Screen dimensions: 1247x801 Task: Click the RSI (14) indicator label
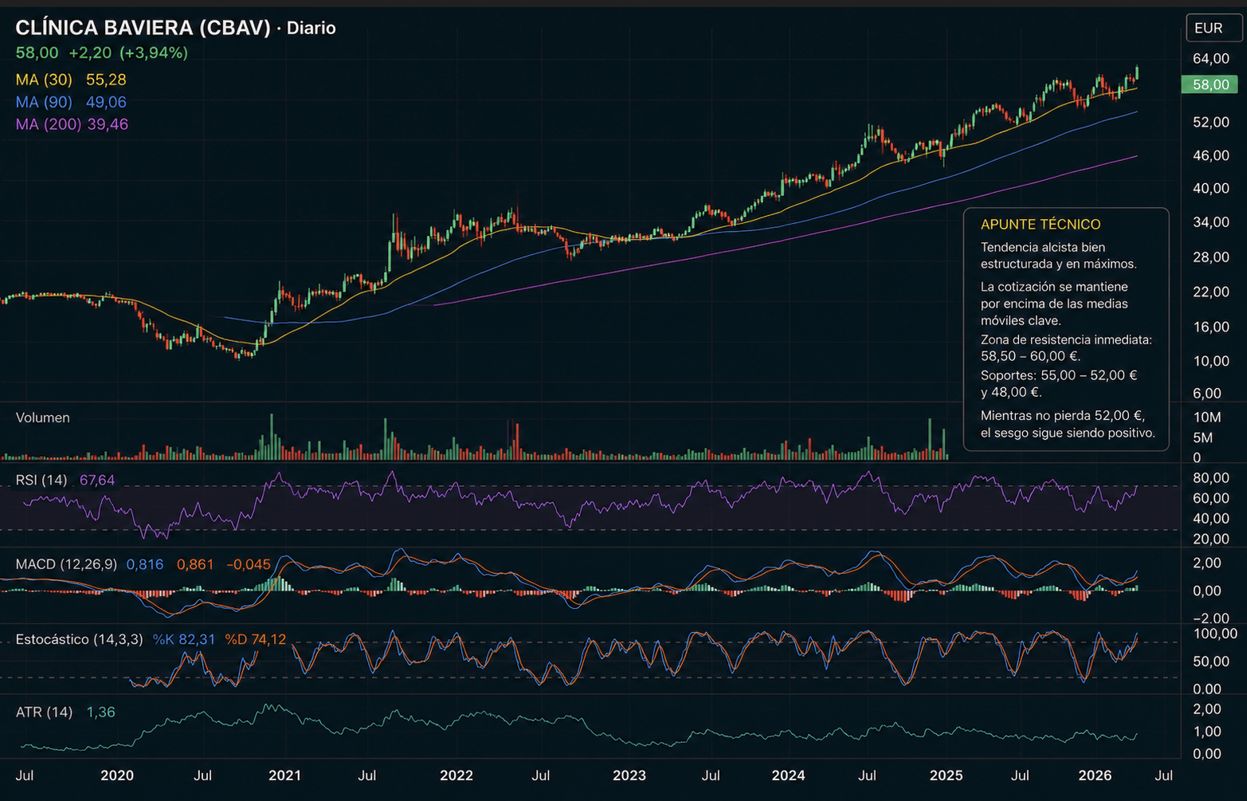click(41, 480)
